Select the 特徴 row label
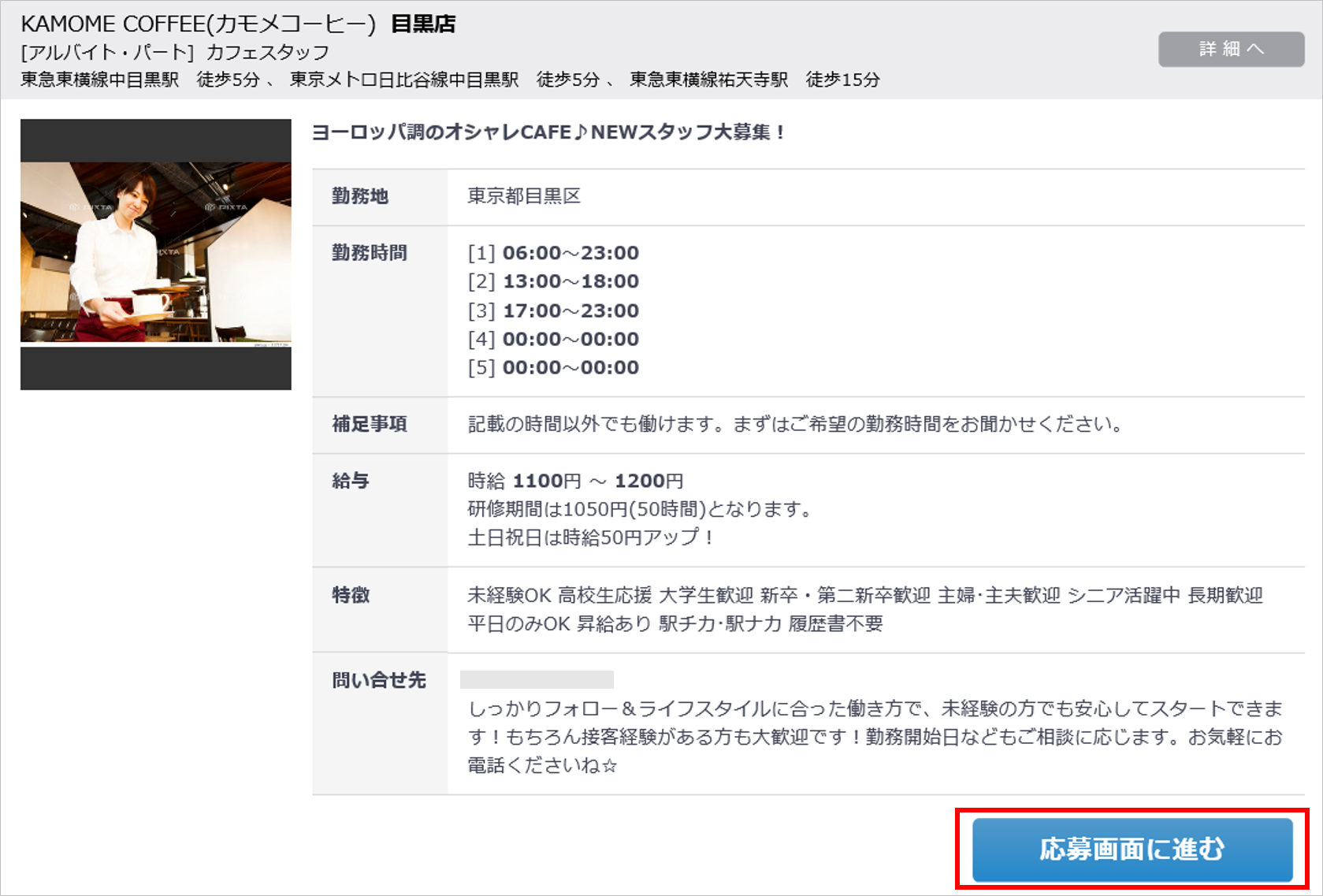The width and height of the screenshot is (1323, 896). [351, 595]
